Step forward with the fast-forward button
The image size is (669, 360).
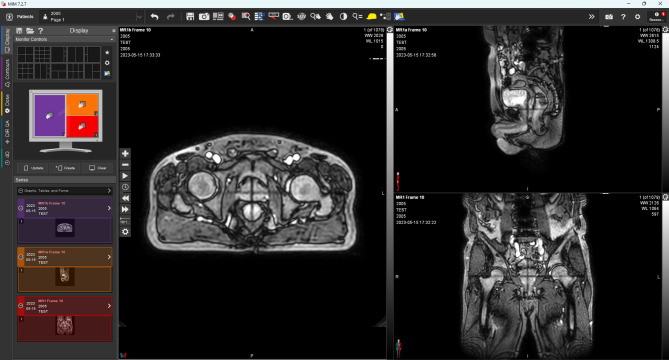tap(125, 209)
